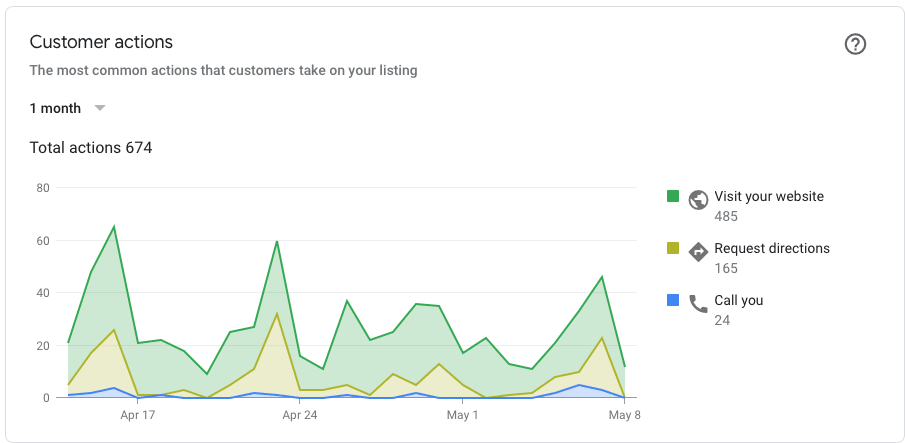Click the Request directions legend label
The image size is (905, 443).
click(x=772, y=249)
